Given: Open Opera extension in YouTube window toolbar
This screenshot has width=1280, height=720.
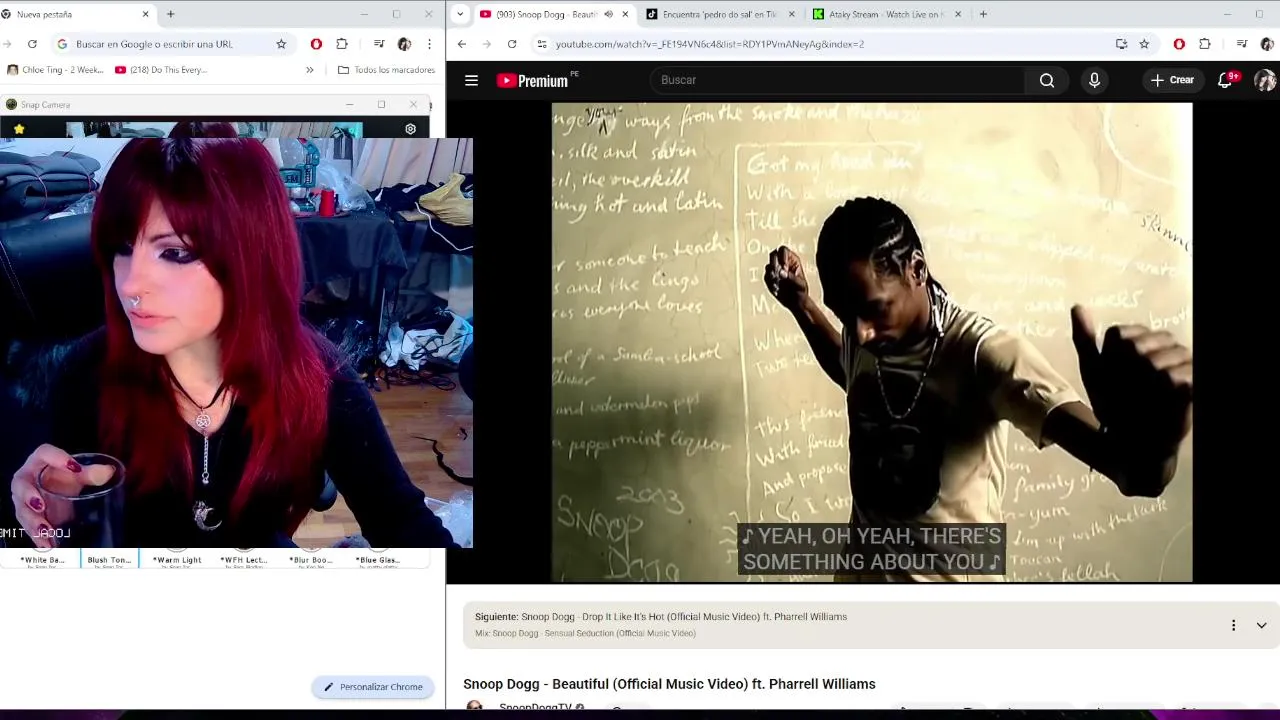Looking at the screenshot, I should [1179, 44].
